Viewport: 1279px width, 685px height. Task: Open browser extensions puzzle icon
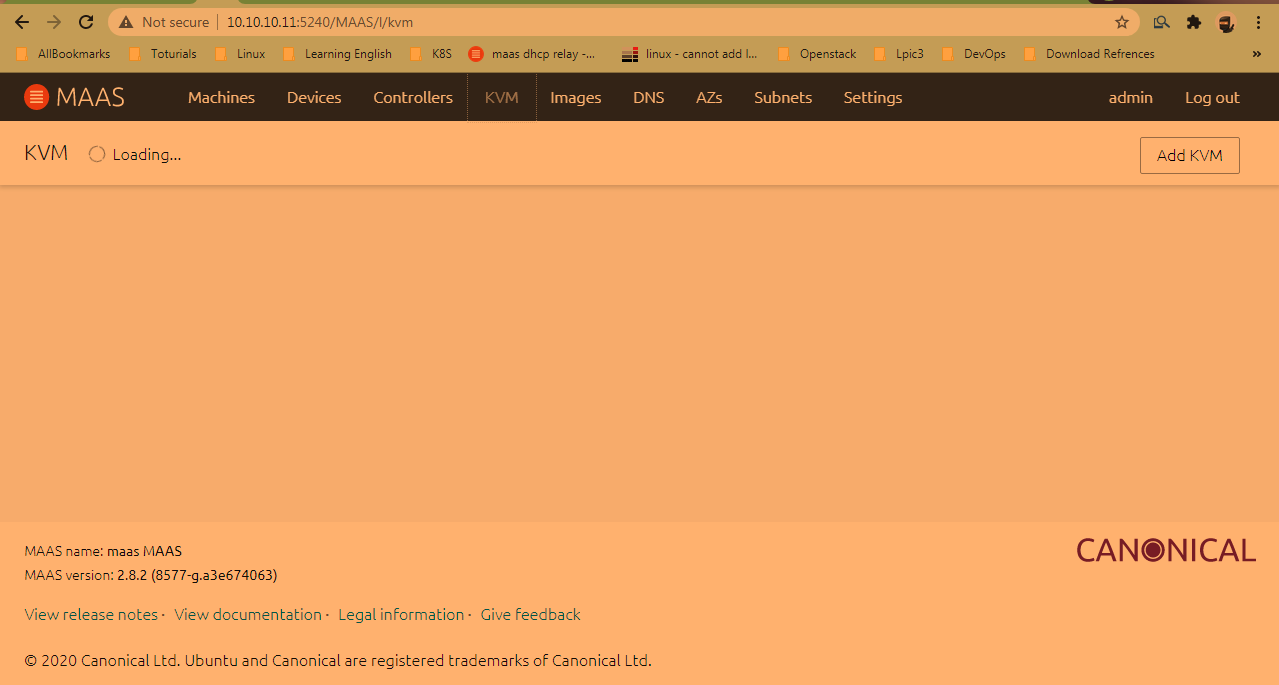(1193, 22)
